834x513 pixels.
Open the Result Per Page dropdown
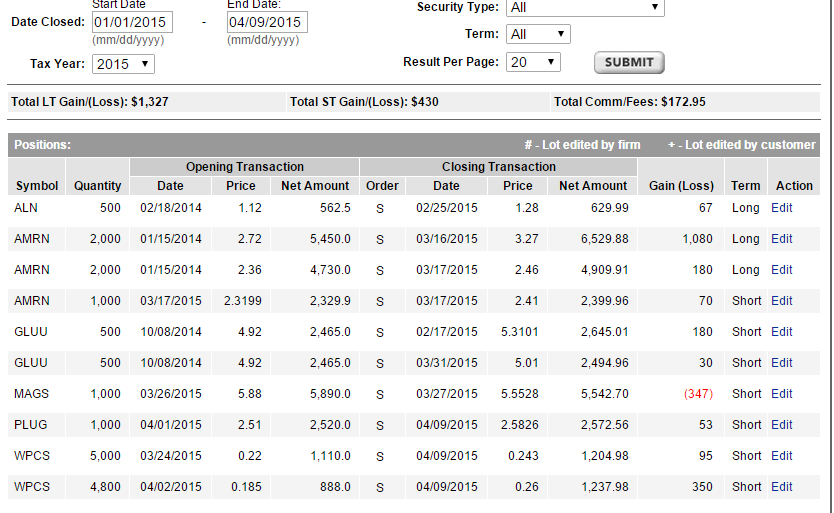532,62
